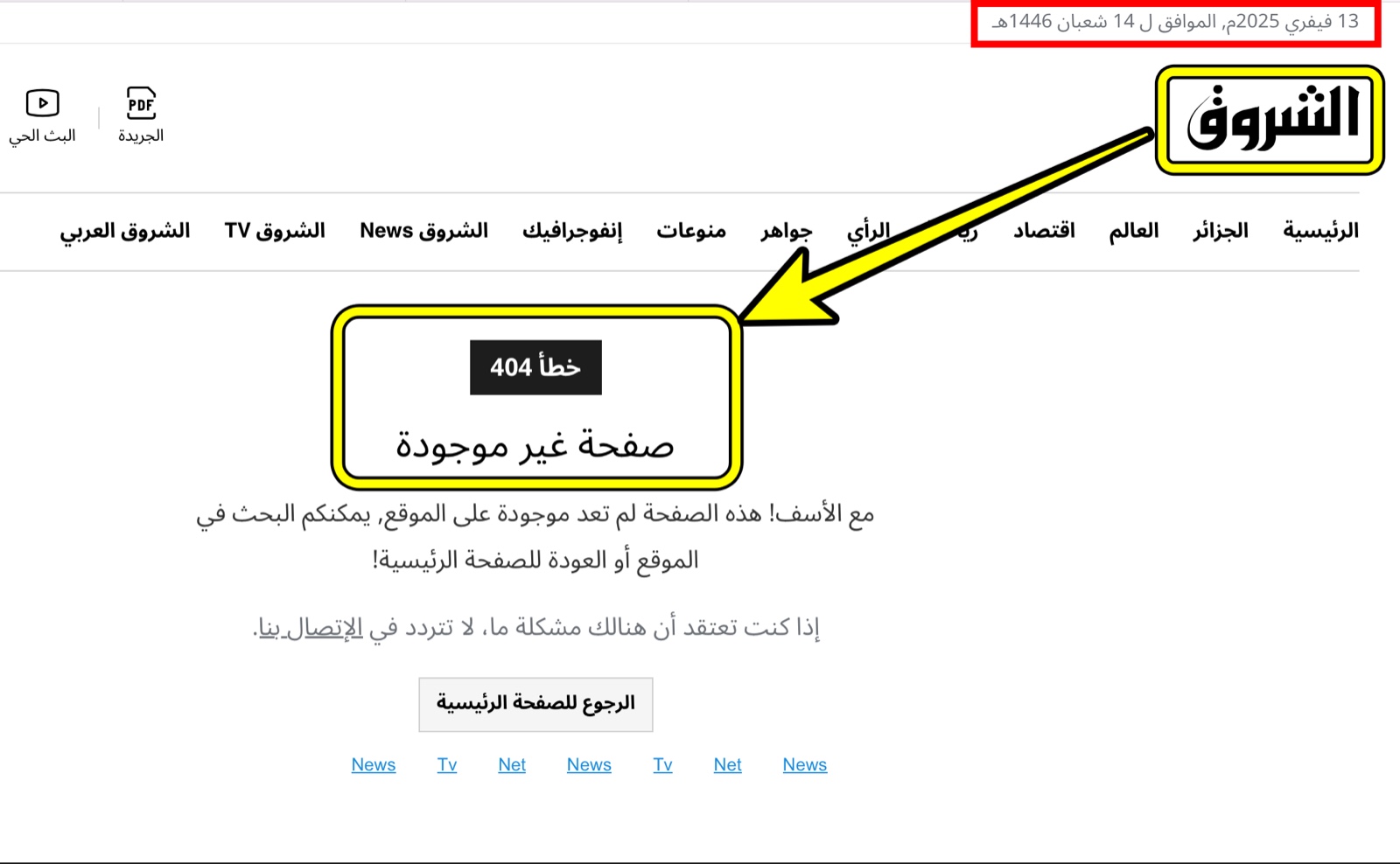Go to الشروق News in navigation
This screenshot has height=864, width=1400.
click(423, 231)
